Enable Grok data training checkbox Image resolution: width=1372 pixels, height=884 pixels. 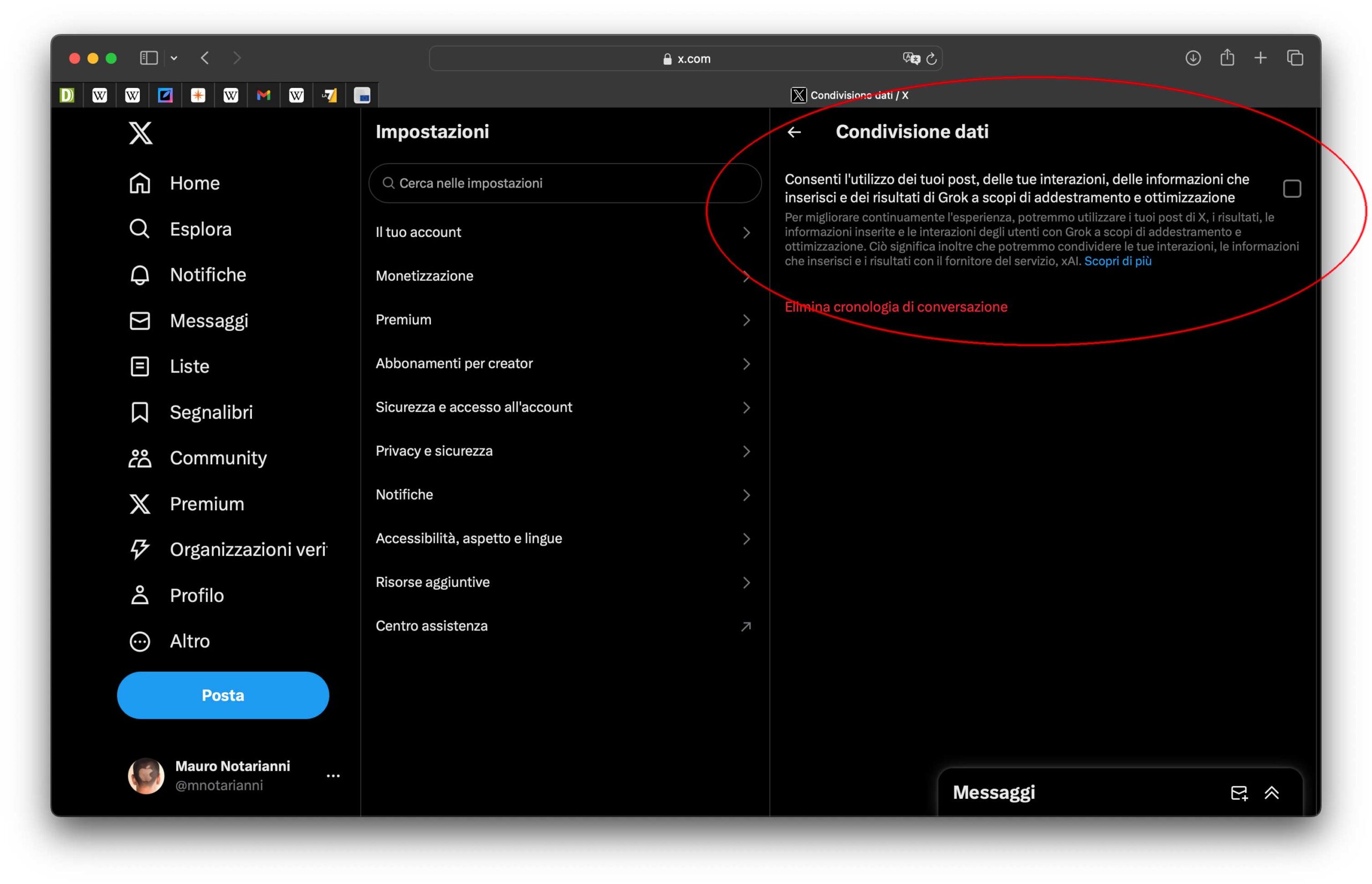click(1291, 189)
